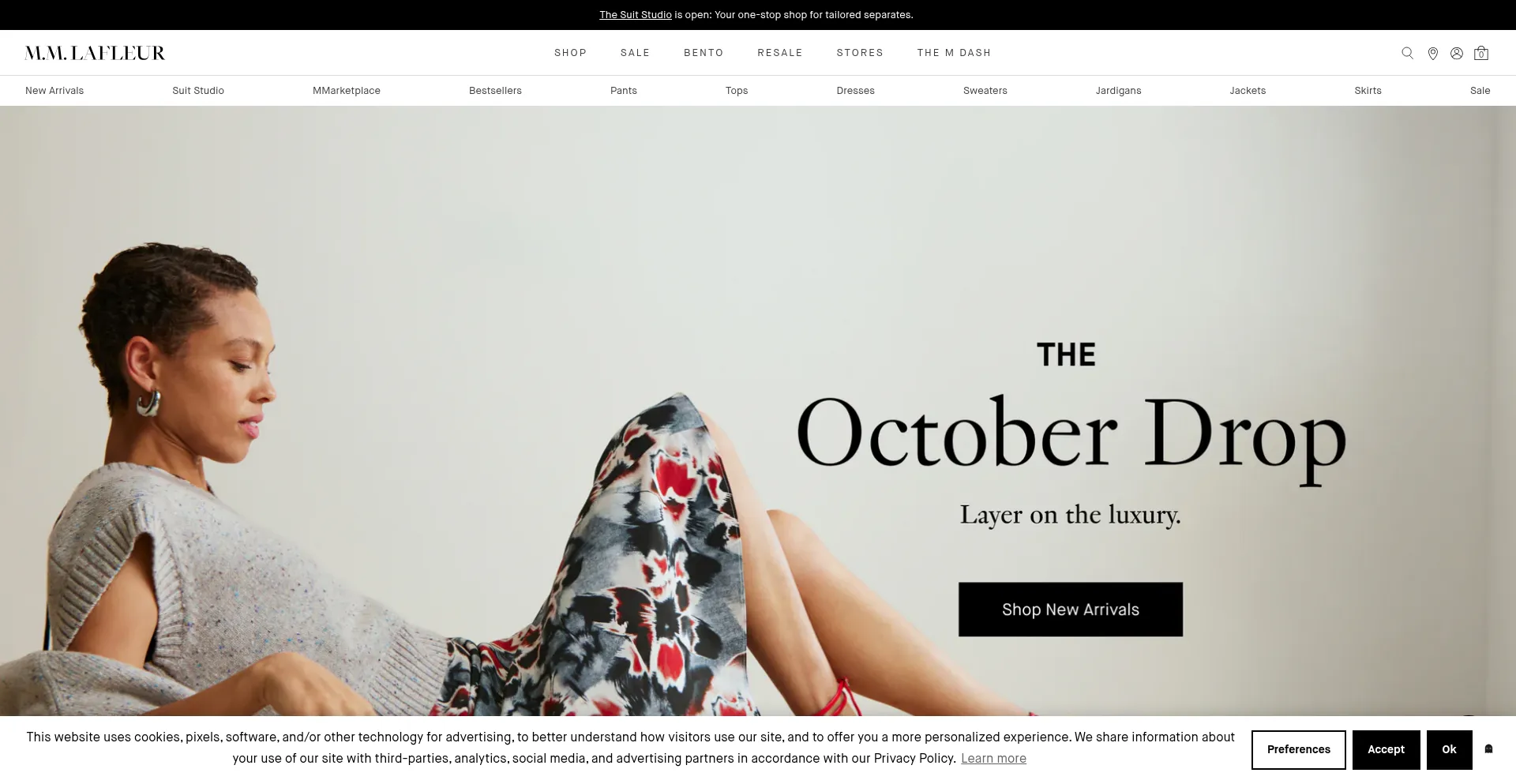Click the Shop New Arrivals button
The width and height of the screenshot is (1516, 784).
click(x=1071, y=610)
